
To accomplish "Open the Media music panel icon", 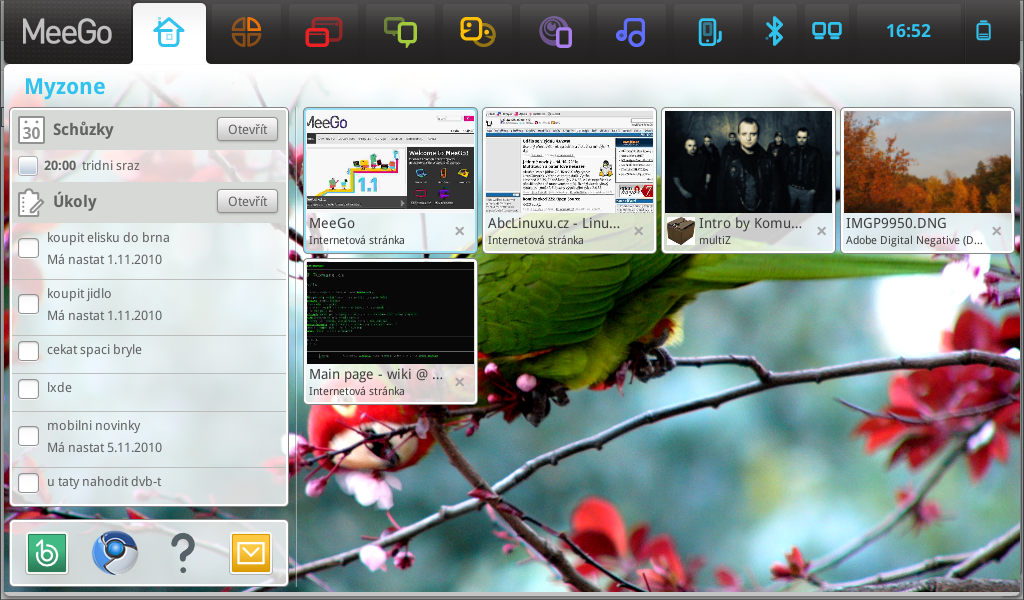I will click(631, 31).
